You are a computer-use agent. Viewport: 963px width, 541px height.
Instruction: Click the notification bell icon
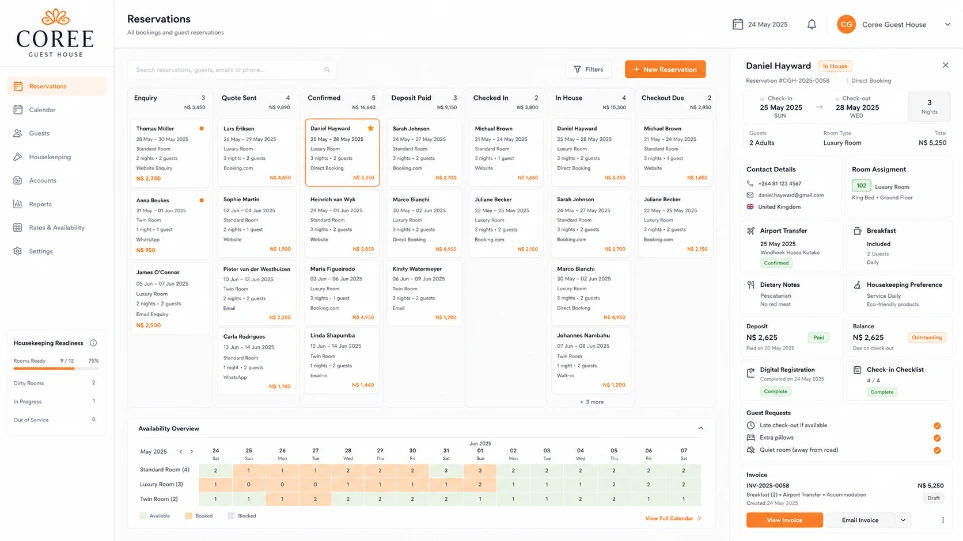811,25
